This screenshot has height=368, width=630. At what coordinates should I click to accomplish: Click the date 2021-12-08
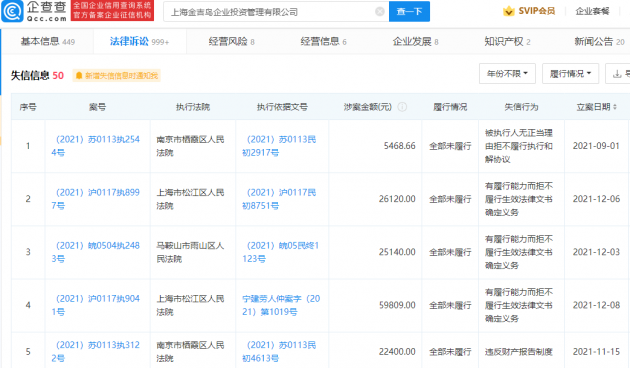596,305
